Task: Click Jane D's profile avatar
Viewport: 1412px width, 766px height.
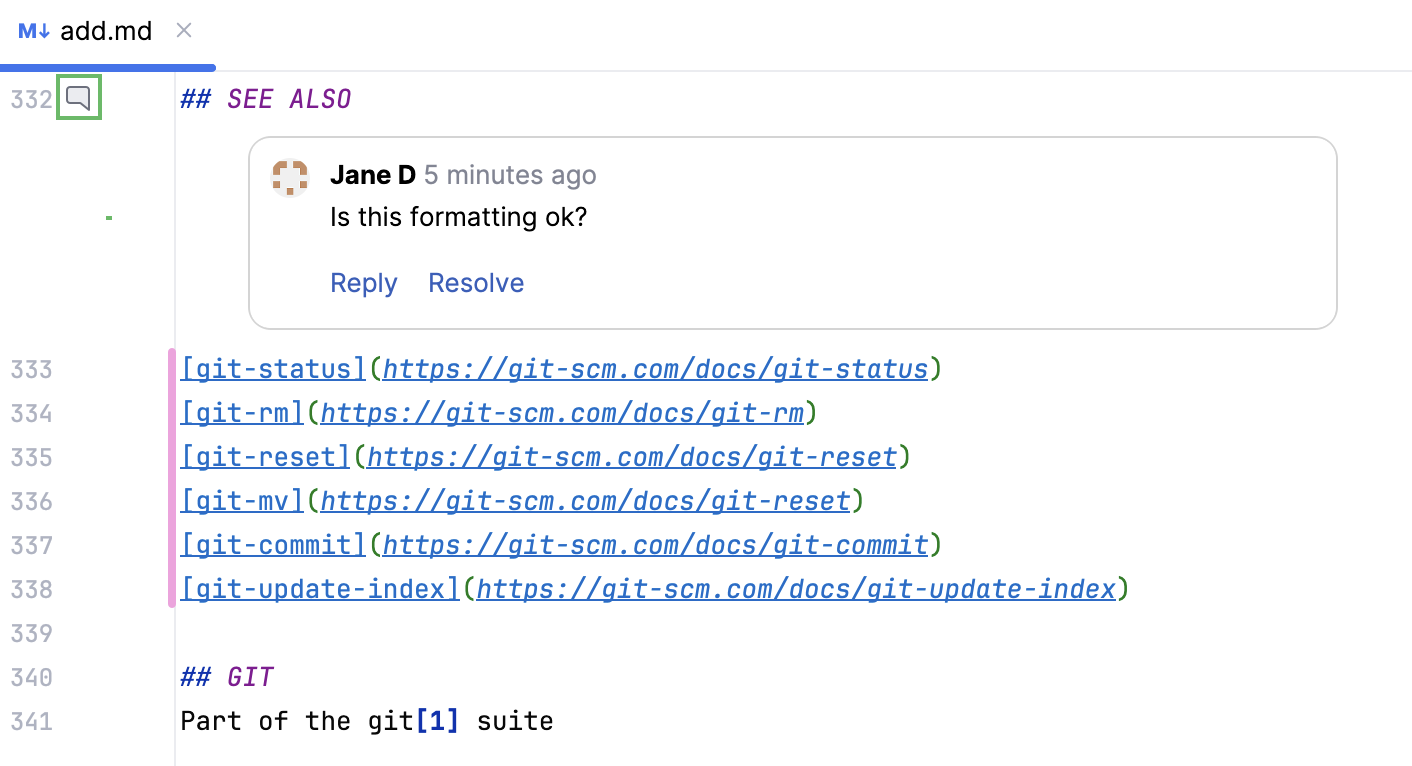Action: tap(290, 178)
